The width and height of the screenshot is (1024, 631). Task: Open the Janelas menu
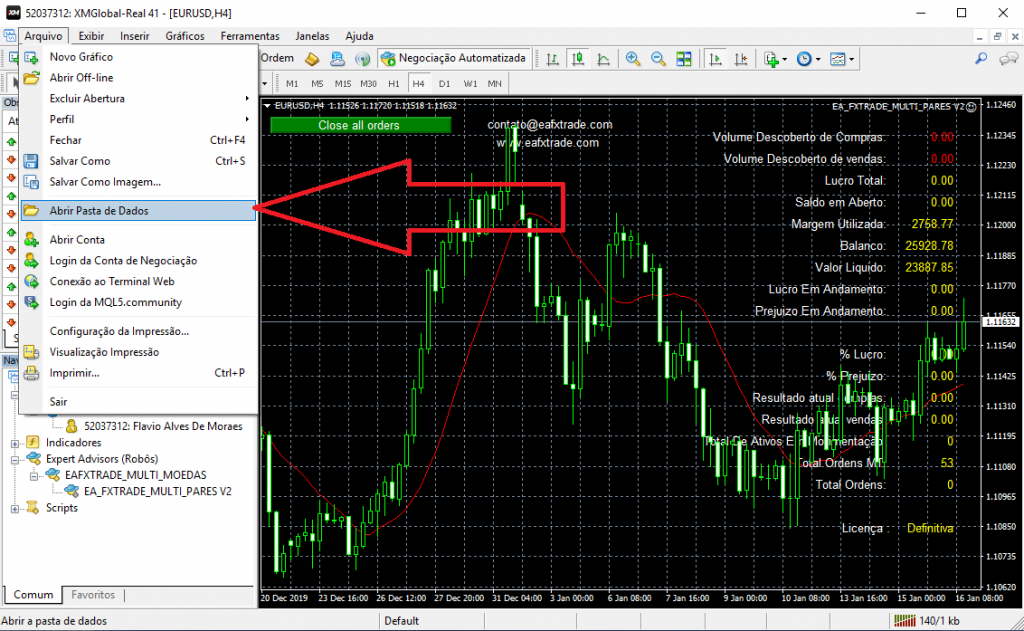tap(312, 36)
